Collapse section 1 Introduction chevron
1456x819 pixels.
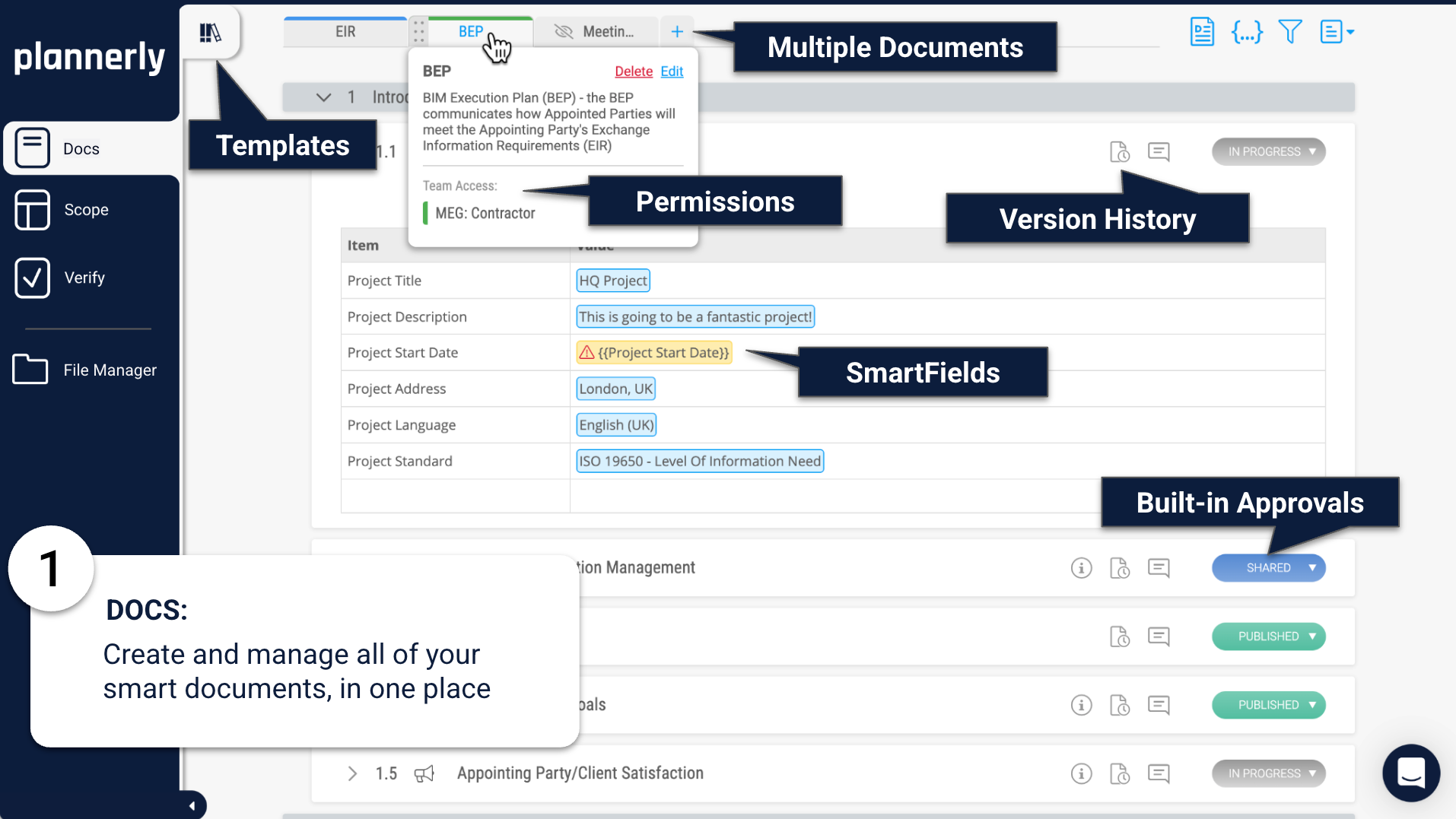[323, 97]
